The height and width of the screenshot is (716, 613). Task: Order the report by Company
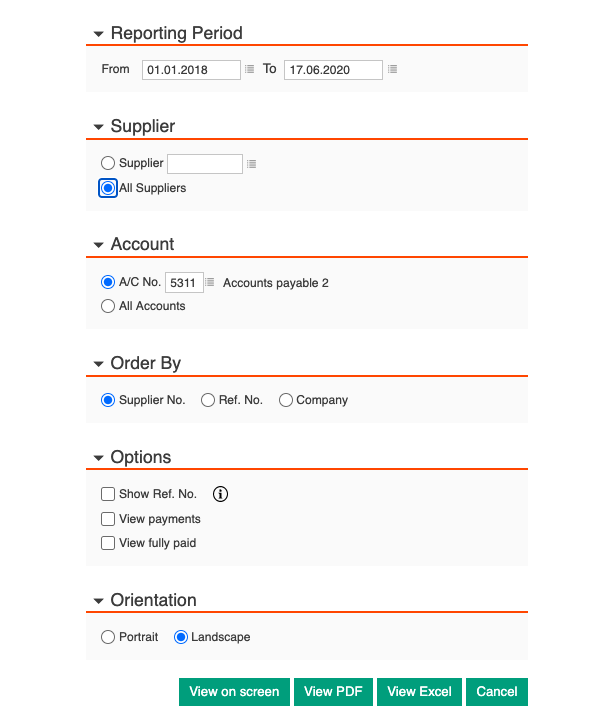(x=286, y=400)
